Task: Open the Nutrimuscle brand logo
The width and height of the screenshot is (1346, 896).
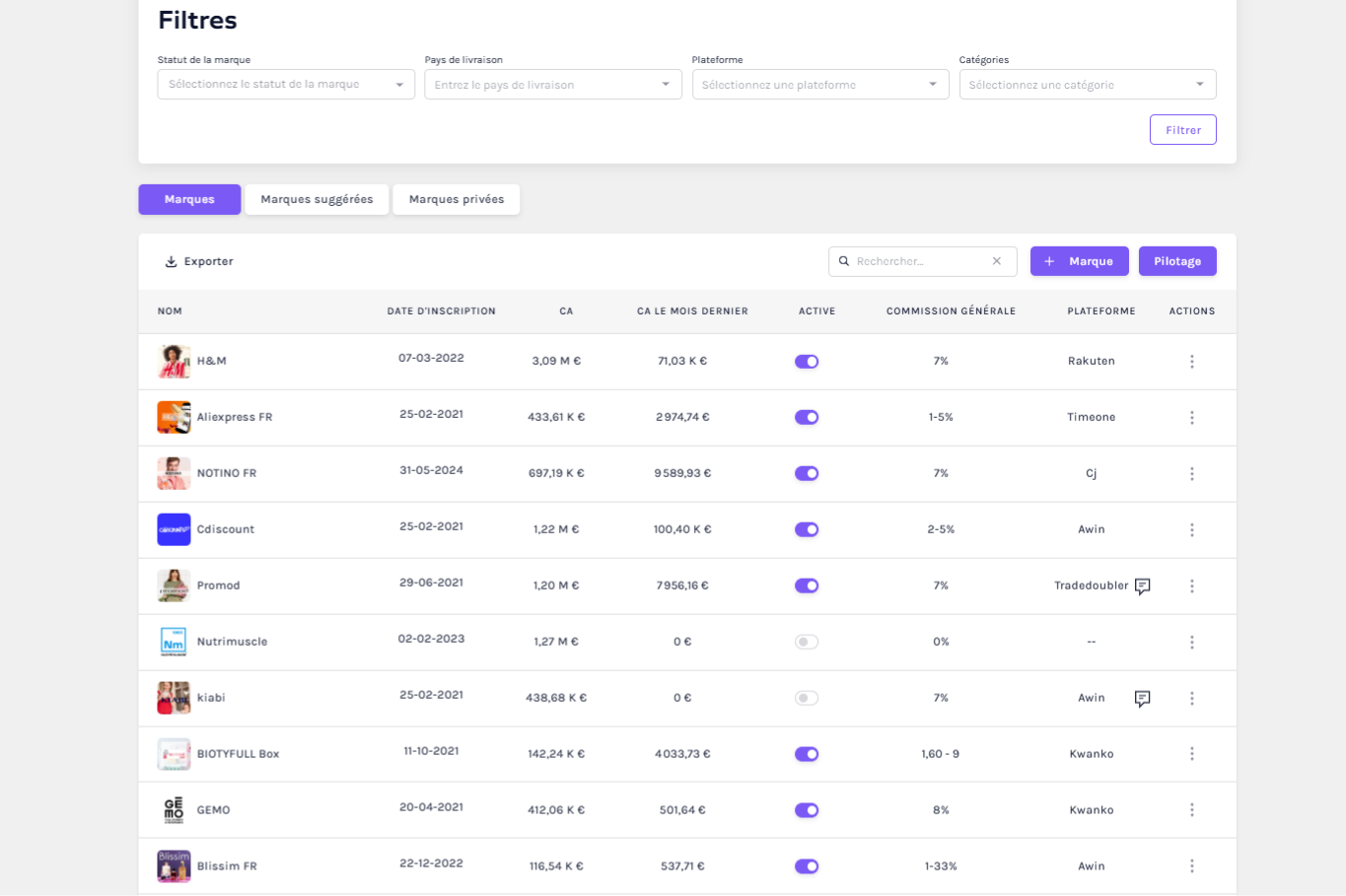Action: pos(174,643)
